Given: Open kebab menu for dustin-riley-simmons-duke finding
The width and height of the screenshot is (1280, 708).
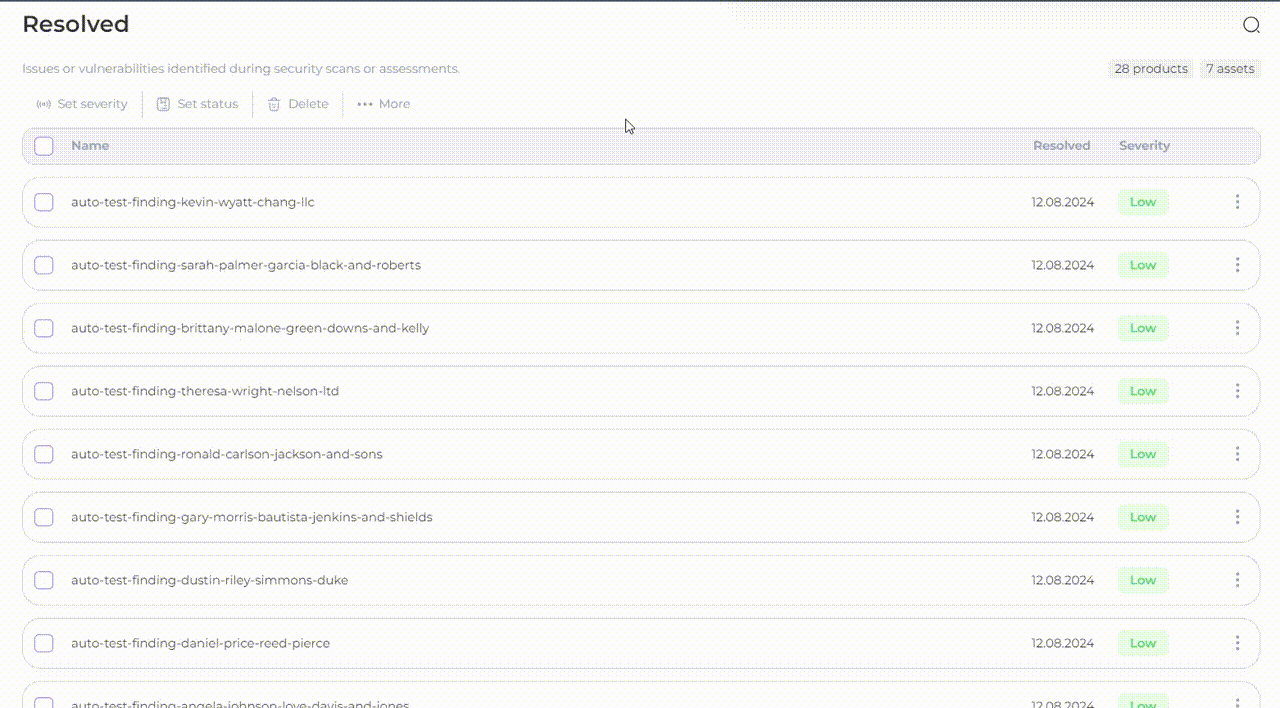Looking at the screenshot, I should point(1237,580).
